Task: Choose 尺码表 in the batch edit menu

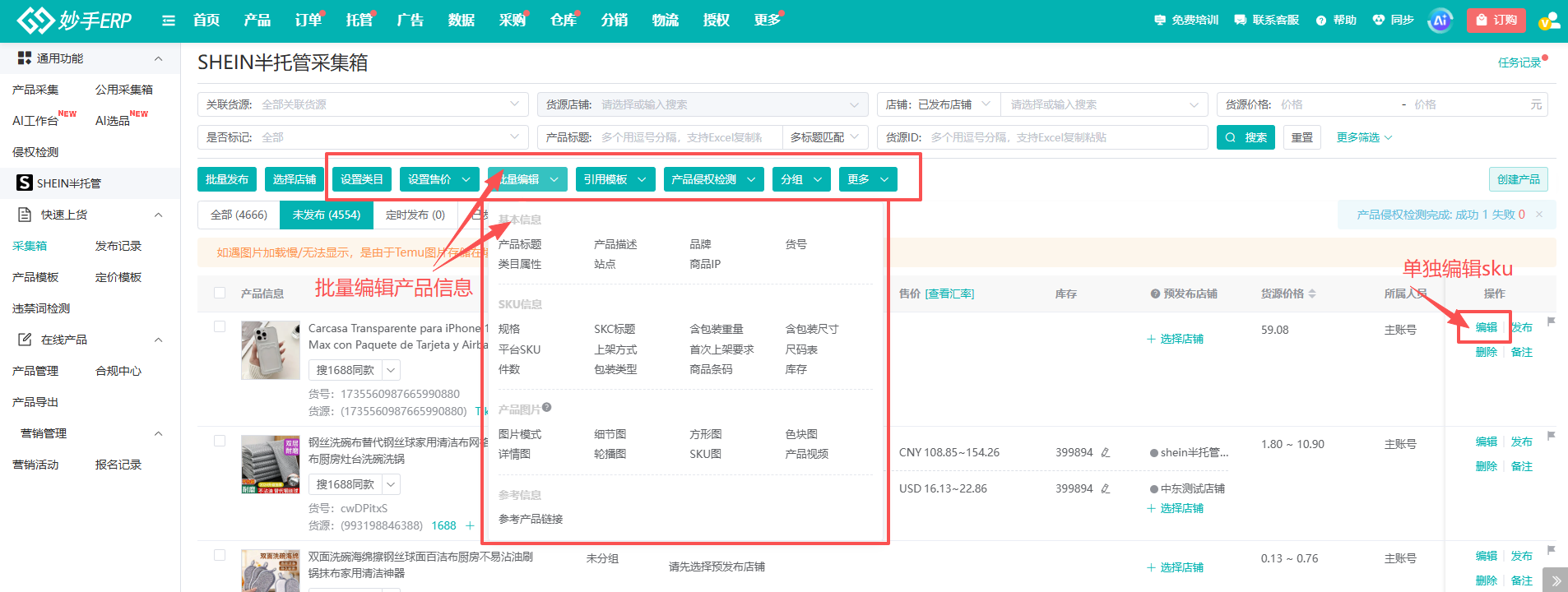Action: [x=801, y=349]
